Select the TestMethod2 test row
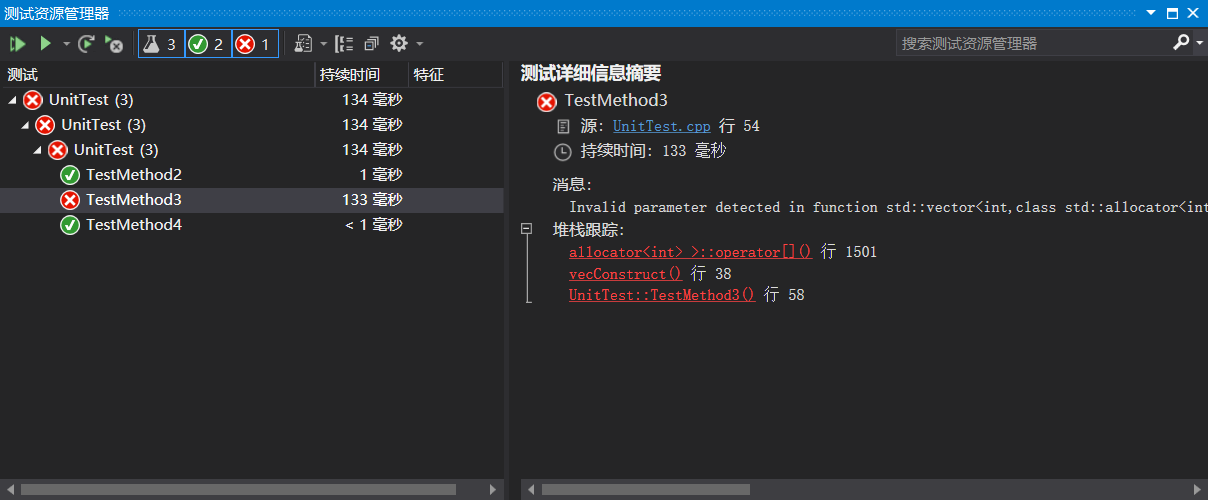The image size is (1208, 500). coord(251,175)
